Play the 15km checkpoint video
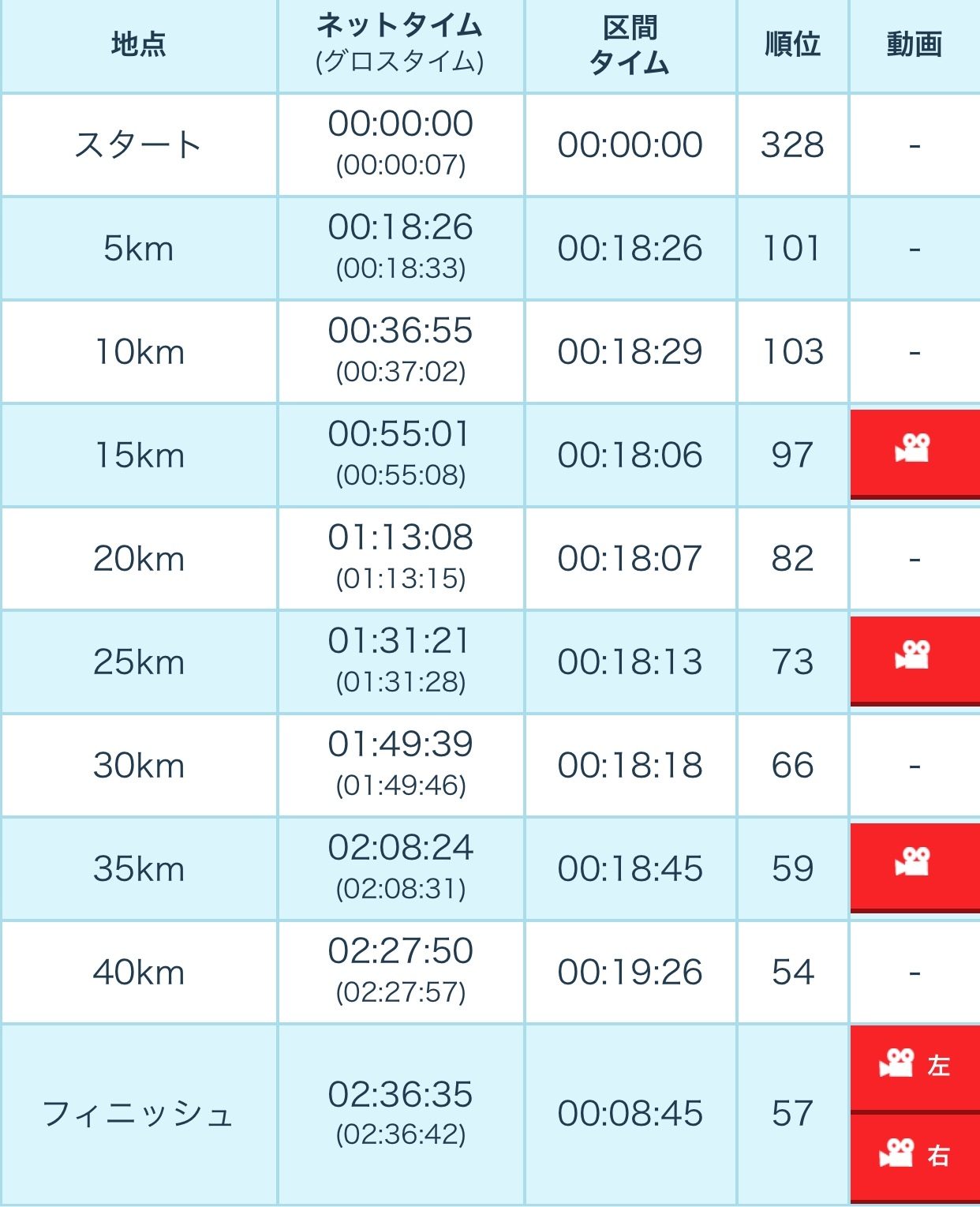Screen dimensions: 980x1207 tap(915, 454)
